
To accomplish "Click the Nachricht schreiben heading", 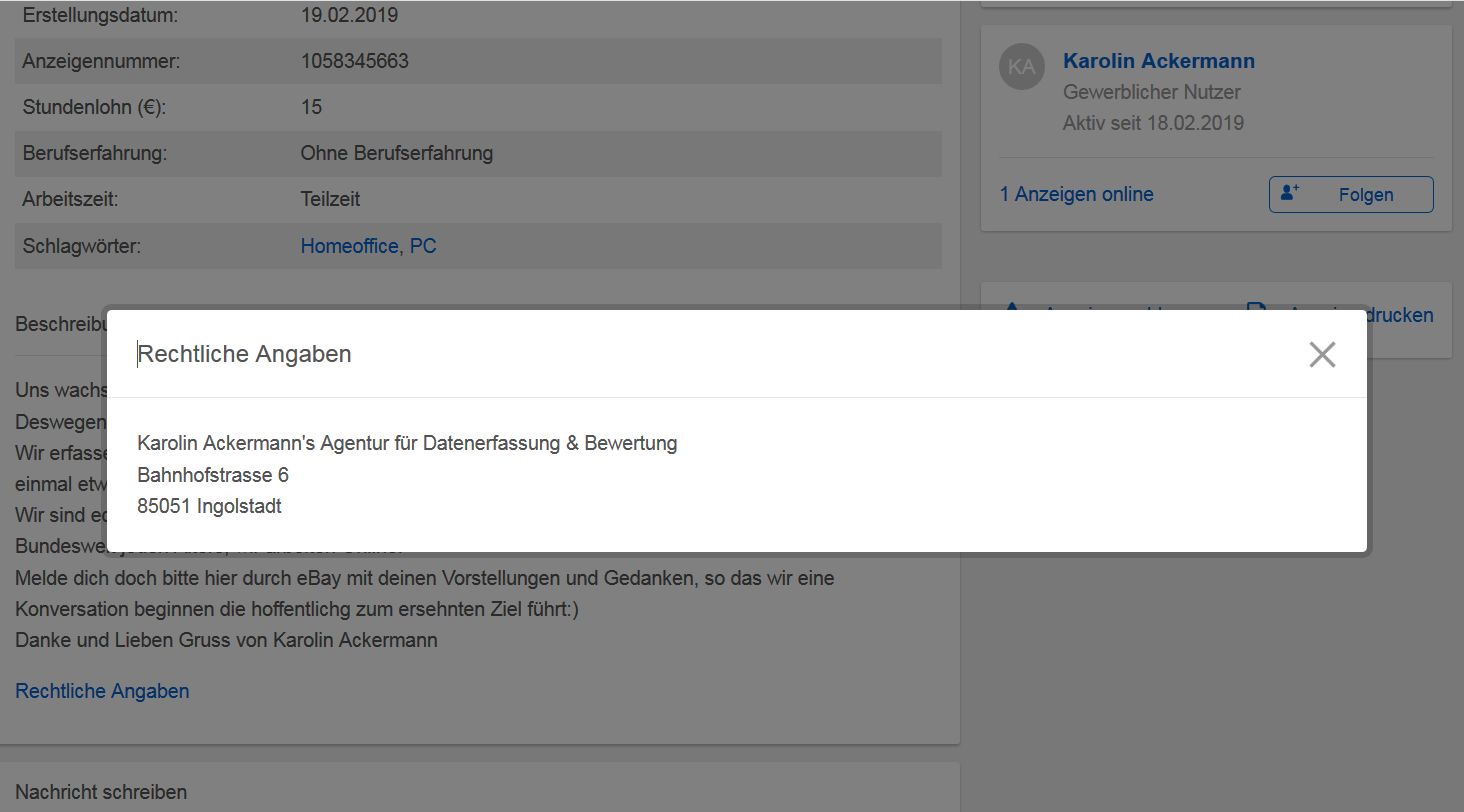I will click(101, 792).
